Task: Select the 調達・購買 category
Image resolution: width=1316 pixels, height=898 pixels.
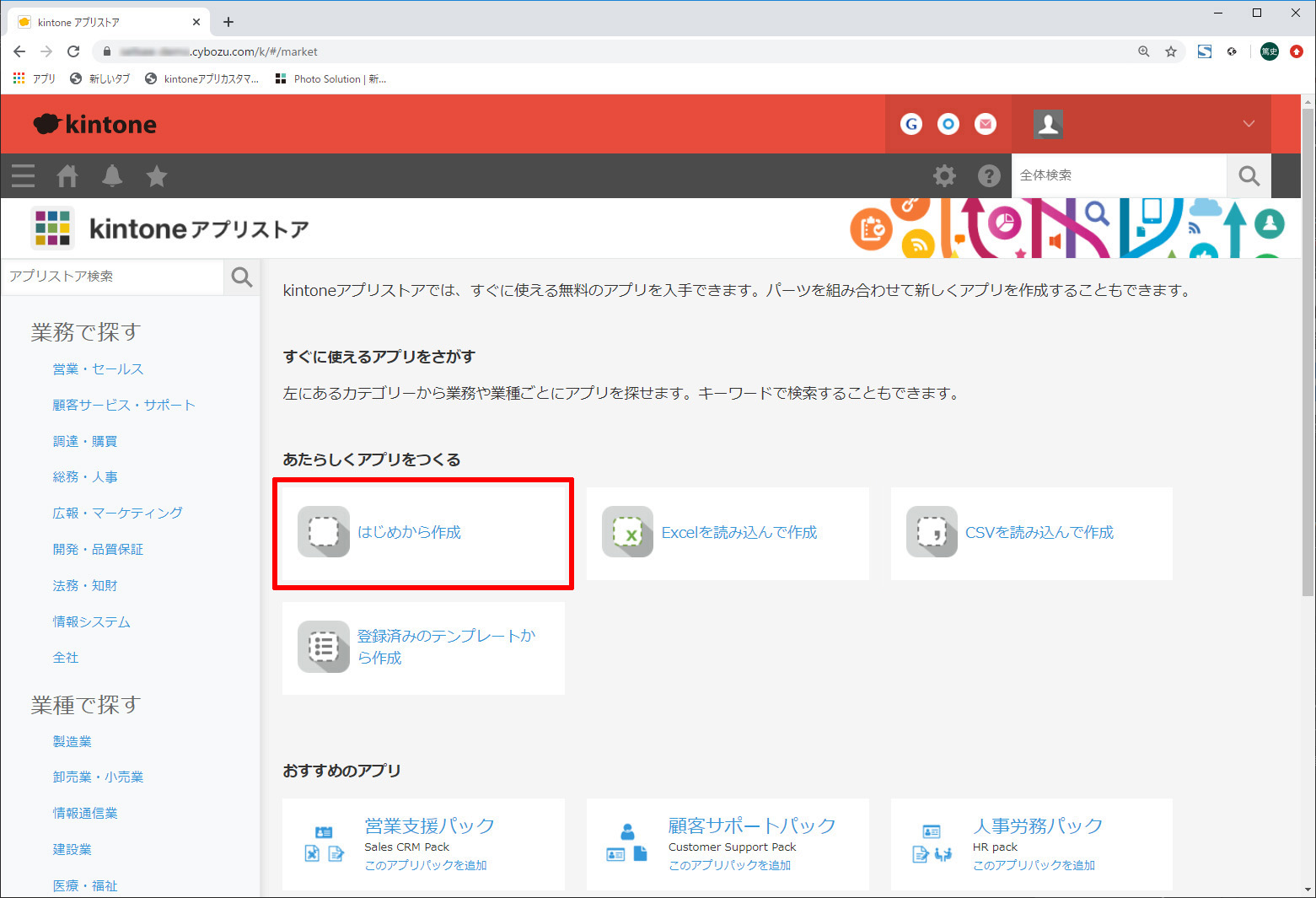Action: (85, 441)
